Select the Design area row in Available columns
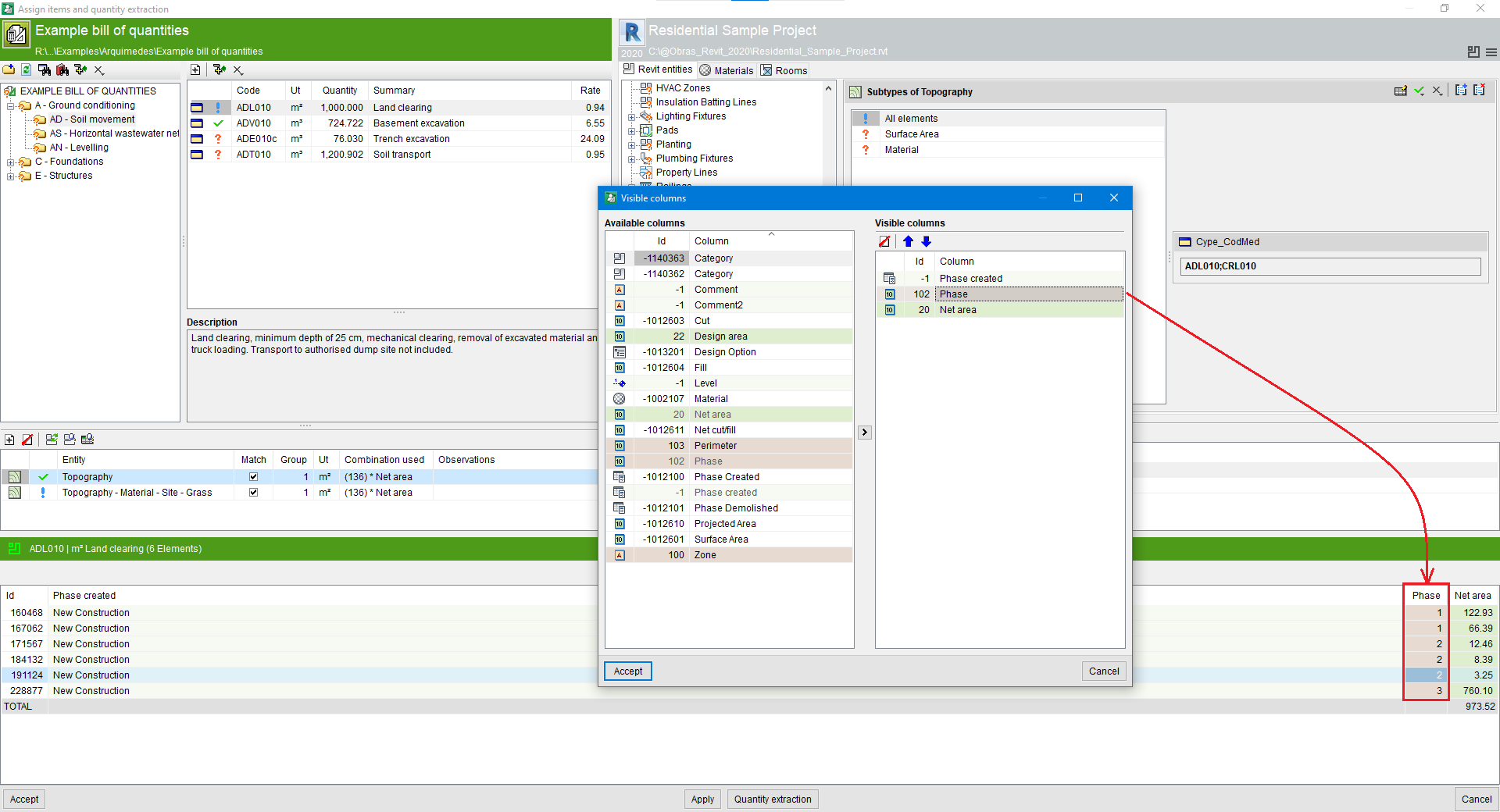The height and width of the screenshot is (812, 1500). [729, 337]
